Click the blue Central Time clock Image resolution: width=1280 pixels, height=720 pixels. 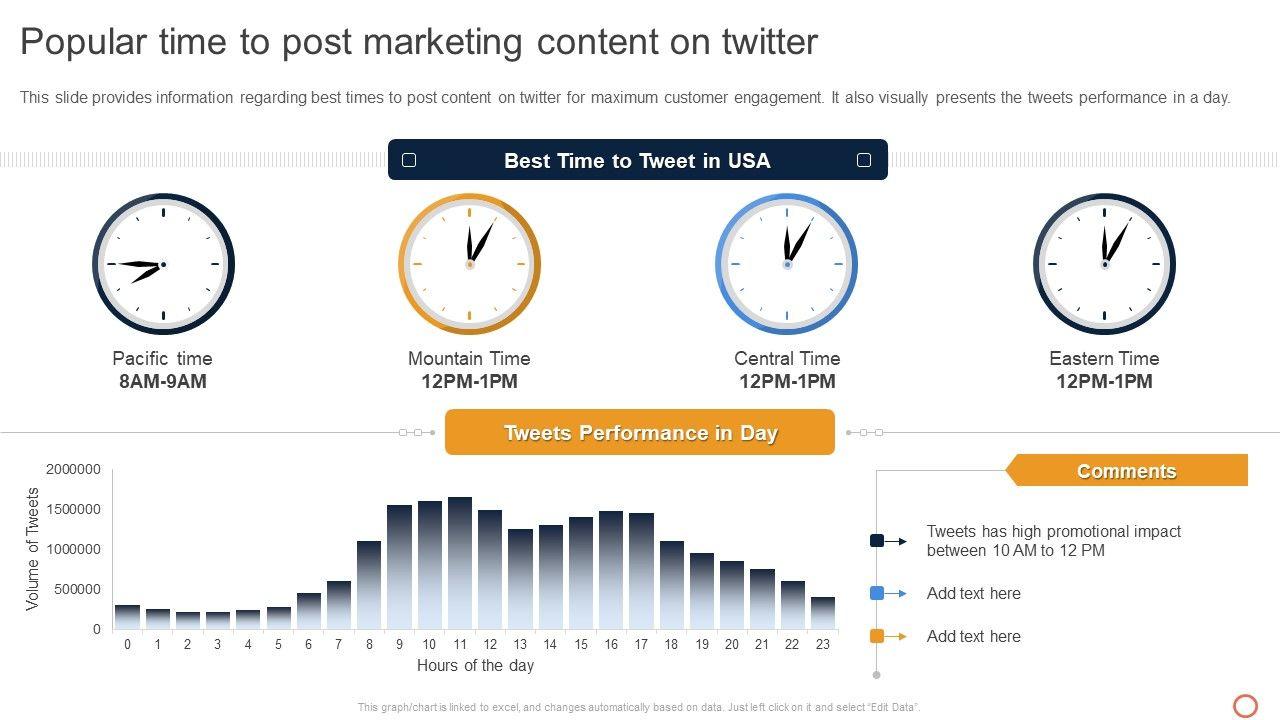787,264
